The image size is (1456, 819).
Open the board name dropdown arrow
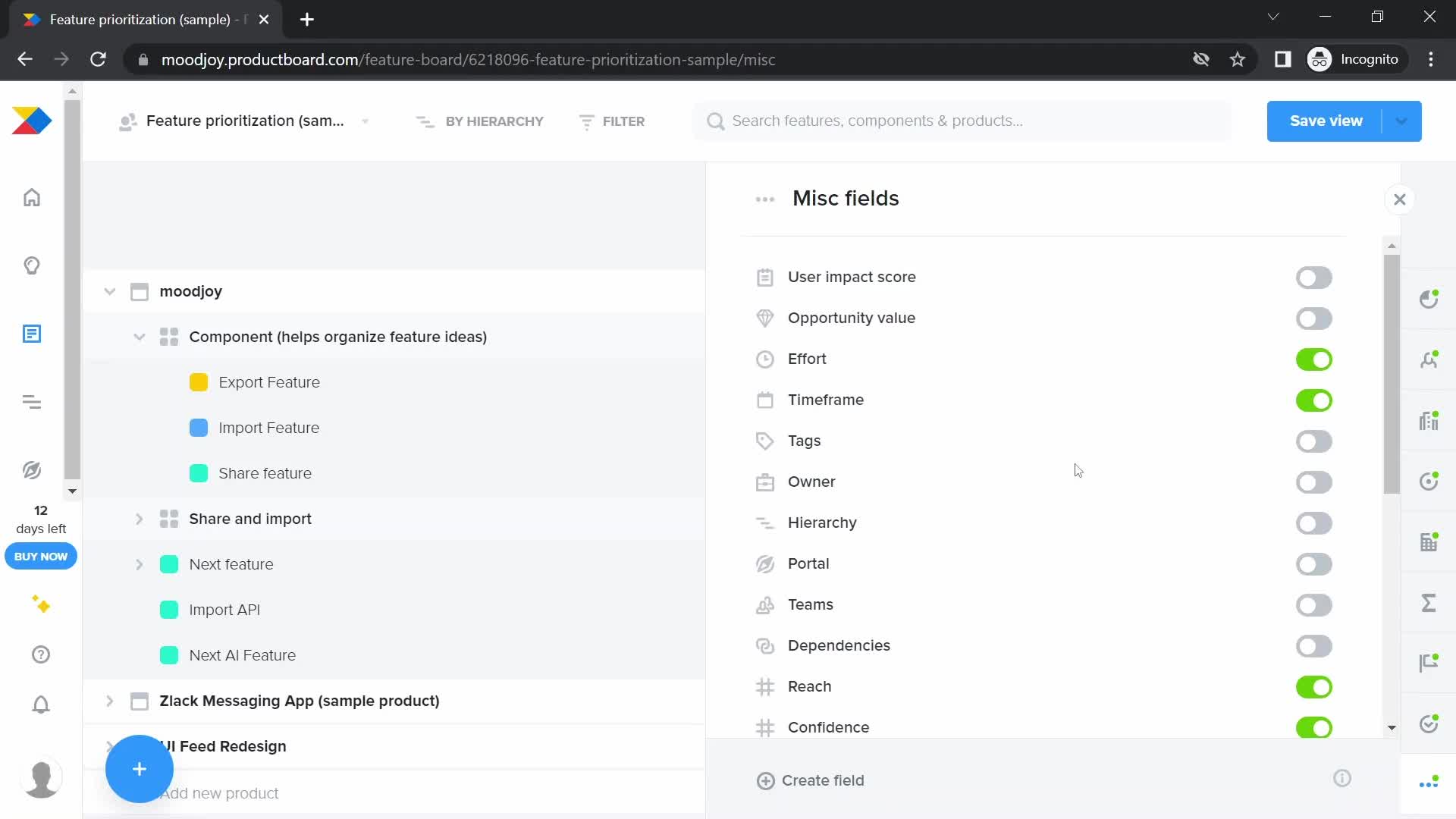point(366,121)
